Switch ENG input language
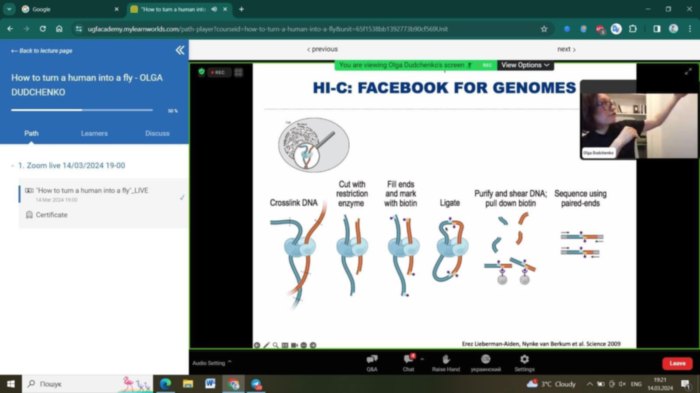This screenshot has height=393, width=700. tap(636, 384)
